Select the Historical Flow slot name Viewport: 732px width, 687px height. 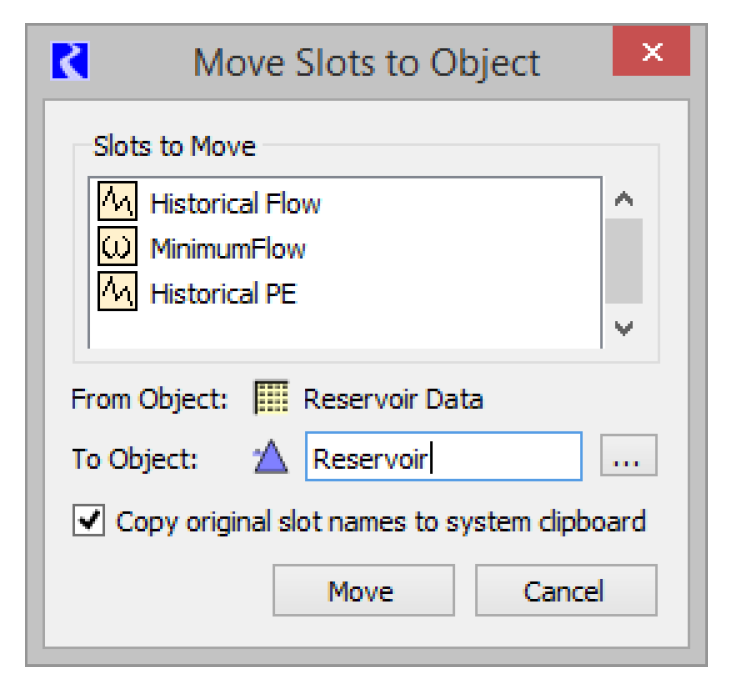coord(235,204)
